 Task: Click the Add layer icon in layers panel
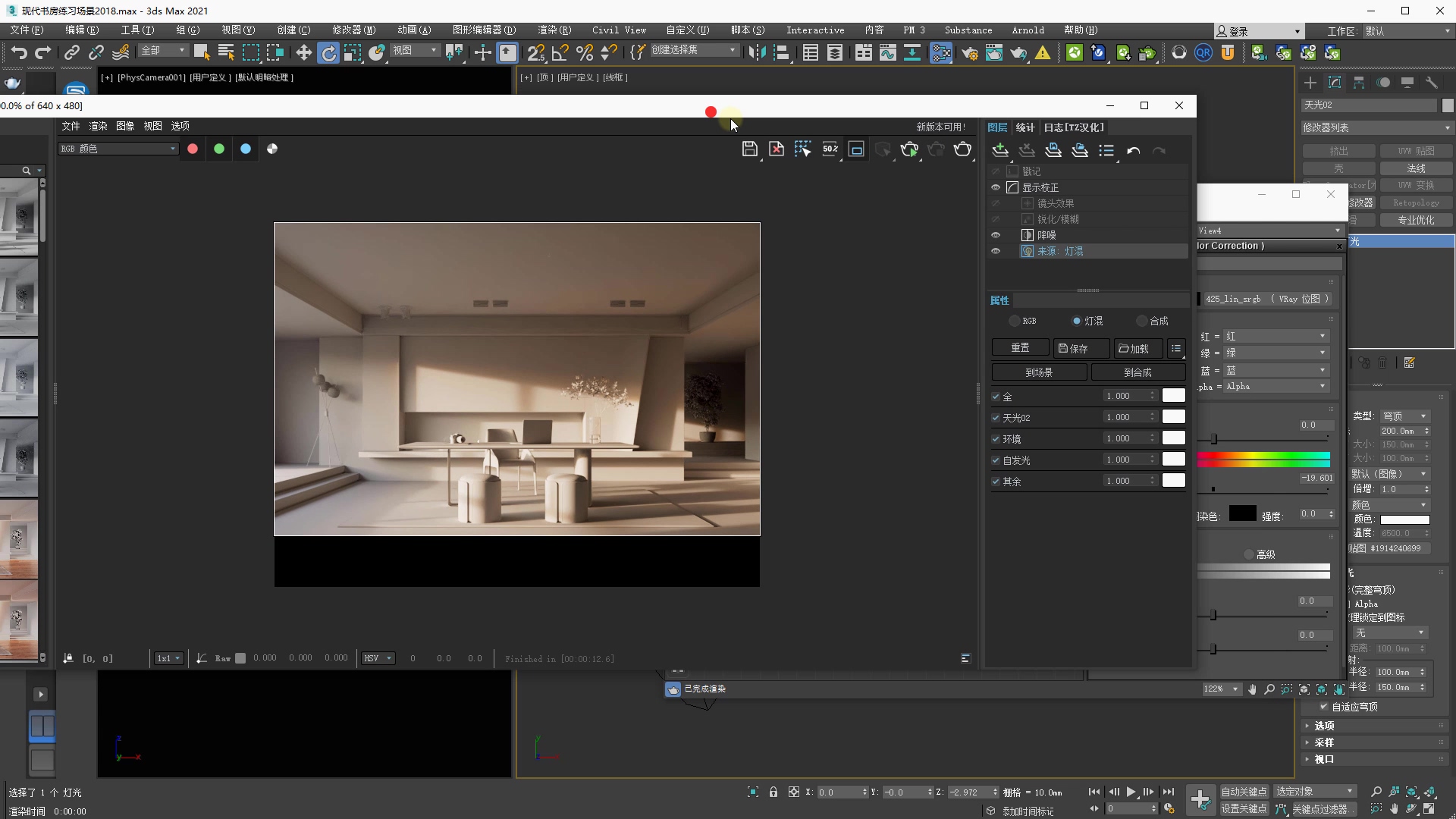1000,150
